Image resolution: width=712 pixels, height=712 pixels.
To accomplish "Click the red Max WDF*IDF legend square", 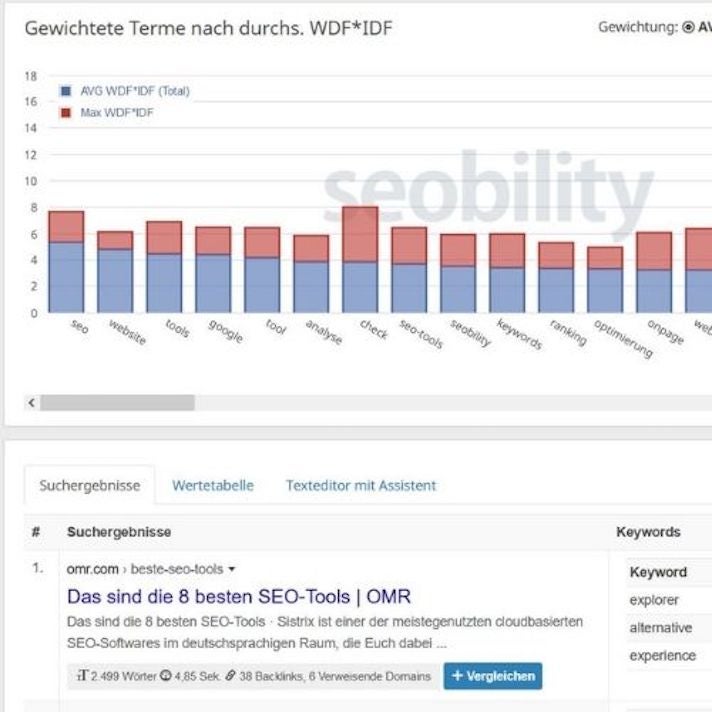I will pos(66,113).
